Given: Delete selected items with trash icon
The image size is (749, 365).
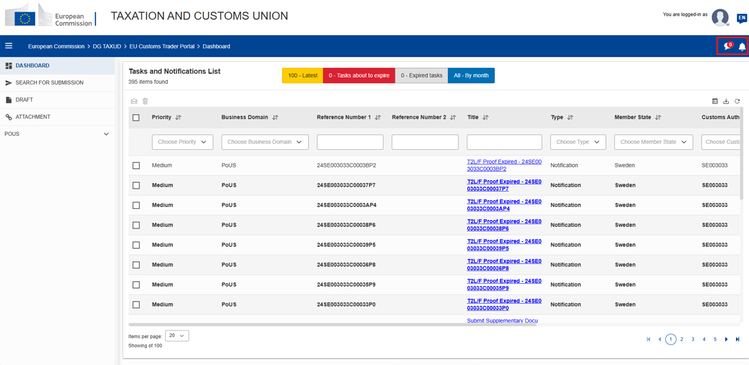Looking at the screenshot, I should [146, 101].
